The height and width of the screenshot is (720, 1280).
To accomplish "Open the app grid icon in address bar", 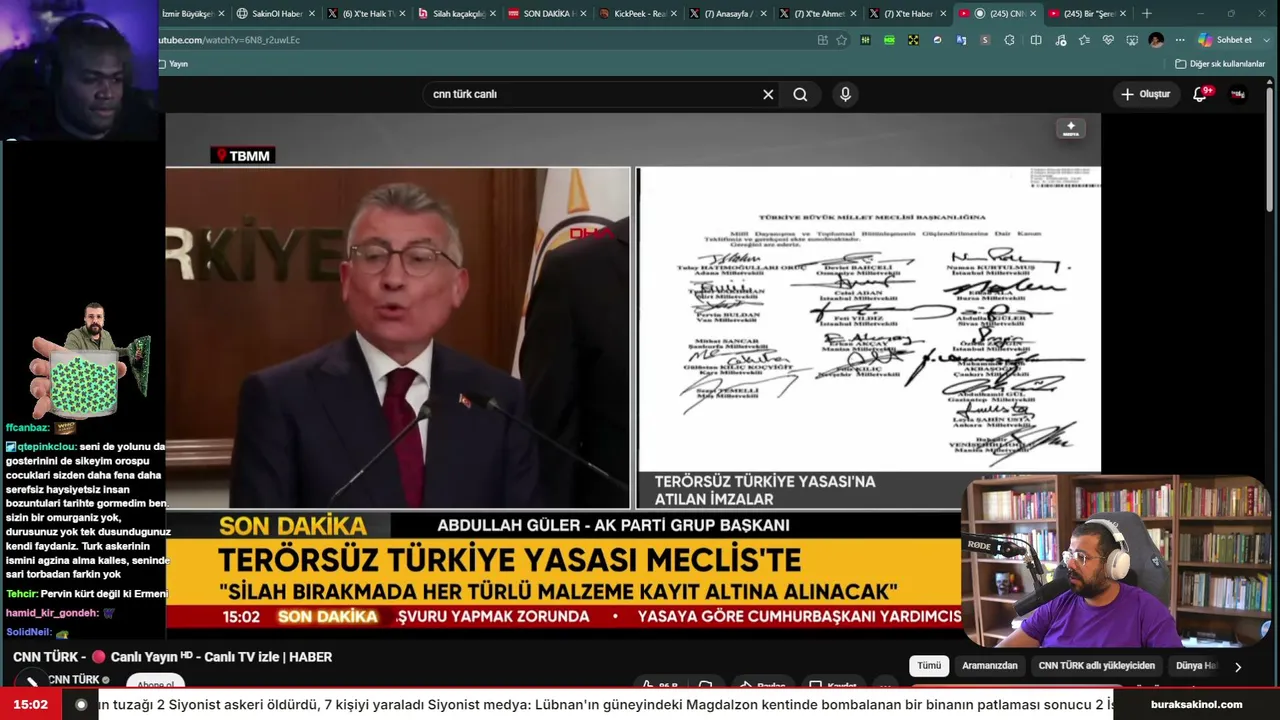I will pyautogui.click(x=822, y=40).
